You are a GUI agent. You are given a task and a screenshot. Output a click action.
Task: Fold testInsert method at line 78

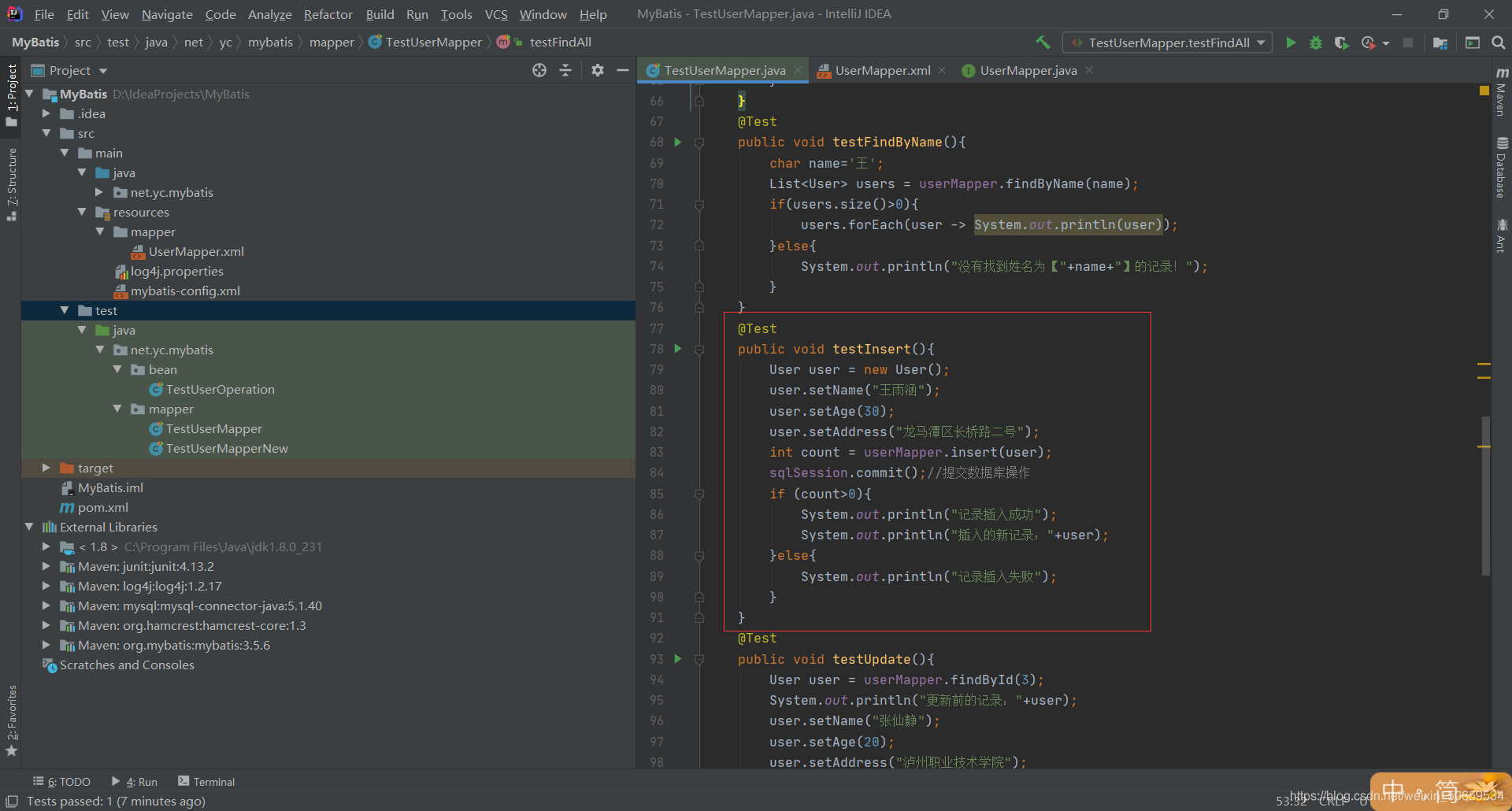point(699,350)
